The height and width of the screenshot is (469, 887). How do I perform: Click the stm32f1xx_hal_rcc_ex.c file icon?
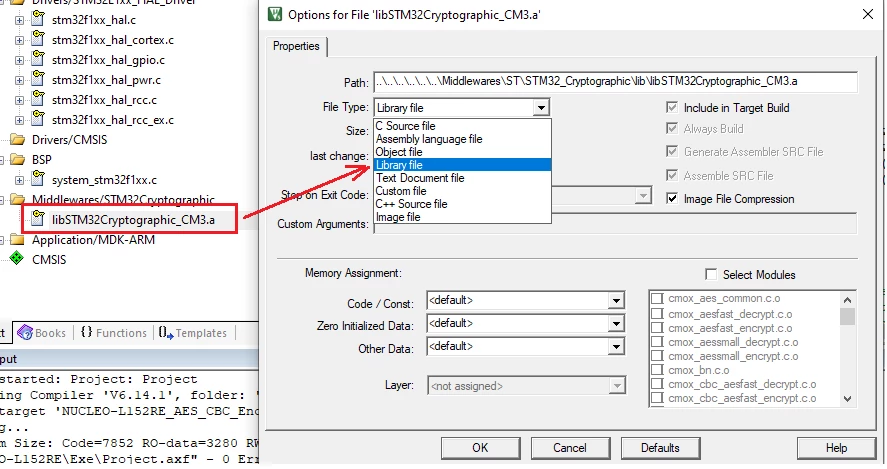[x=38, y=119]
